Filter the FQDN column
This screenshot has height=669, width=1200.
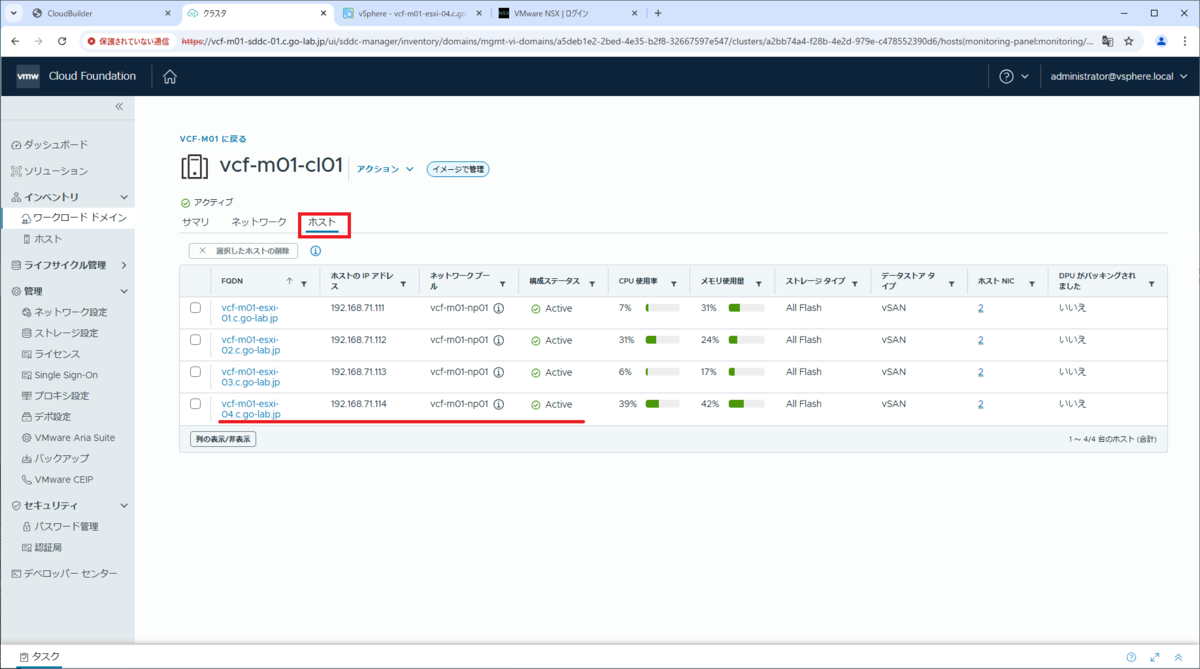304,284
